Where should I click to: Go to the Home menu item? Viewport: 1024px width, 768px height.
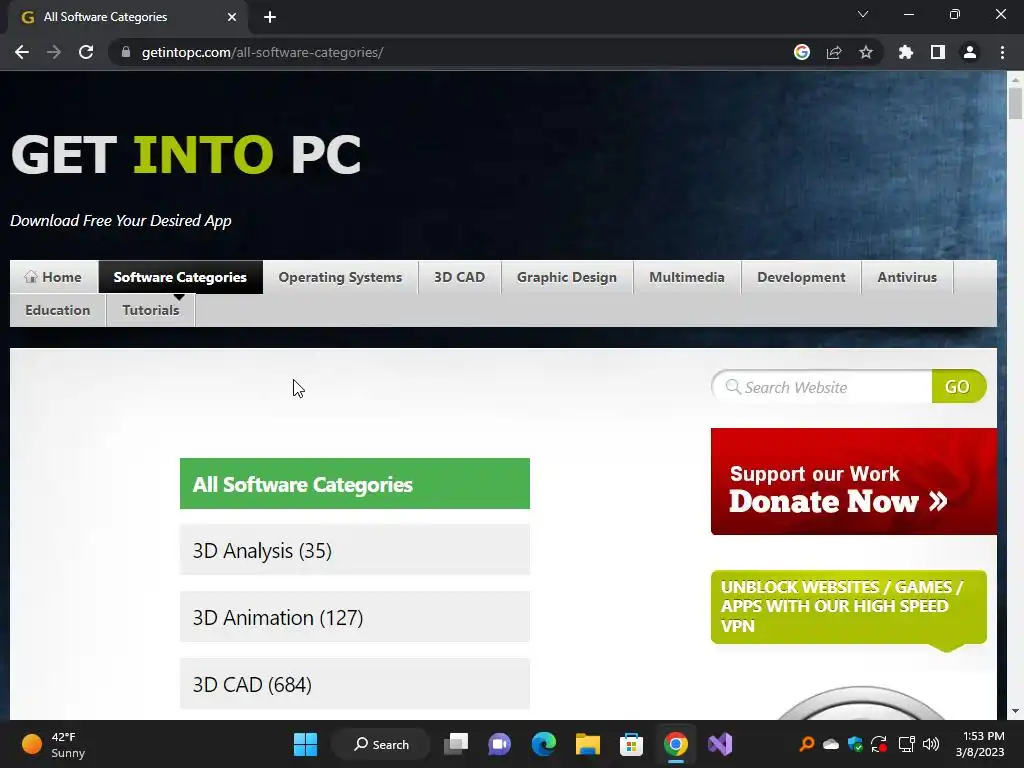[x=54, y=277]
